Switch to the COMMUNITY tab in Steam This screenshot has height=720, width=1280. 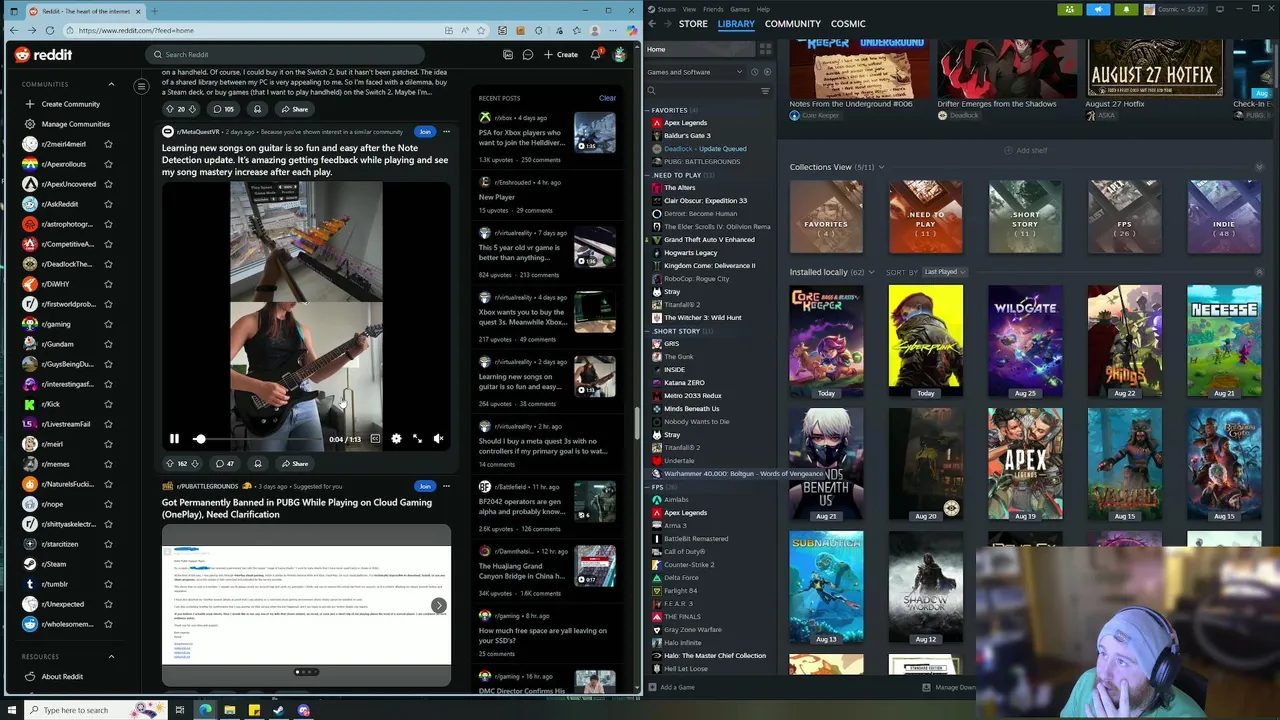click(x=792, y=24)
